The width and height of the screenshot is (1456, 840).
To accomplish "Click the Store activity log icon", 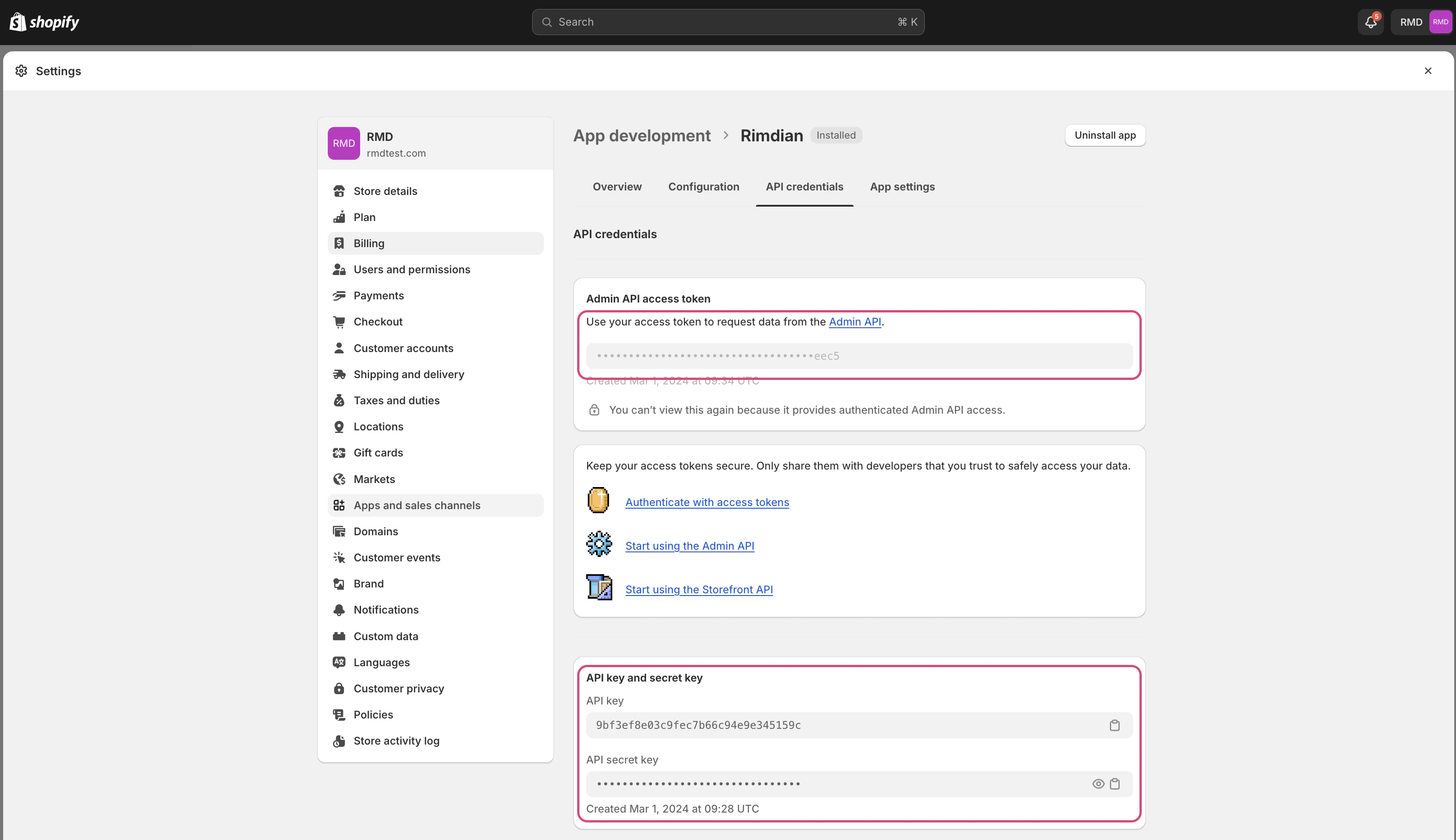I will click(339, 741).
